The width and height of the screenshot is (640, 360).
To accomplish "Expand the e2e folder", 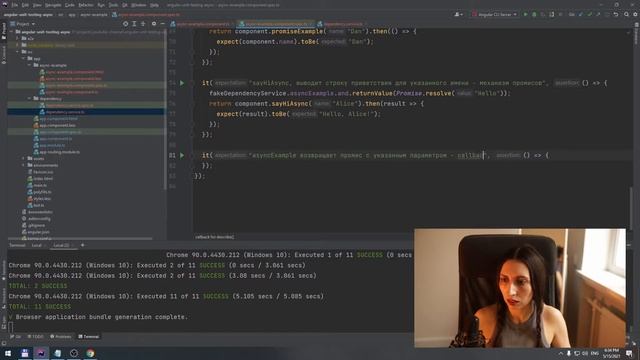I will coord(18,38).
